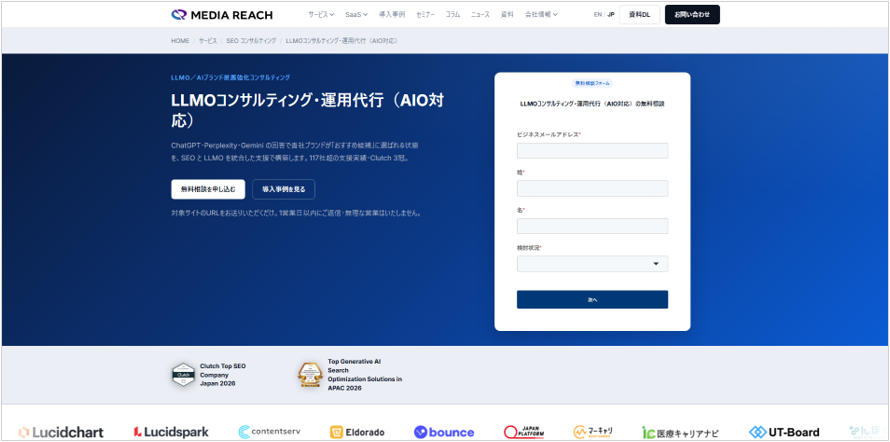Click the LLMOコンサルティング・運用代行 main heading
Image resolution: width=890 pixels, height=442 pixels.
click(308, 110)
